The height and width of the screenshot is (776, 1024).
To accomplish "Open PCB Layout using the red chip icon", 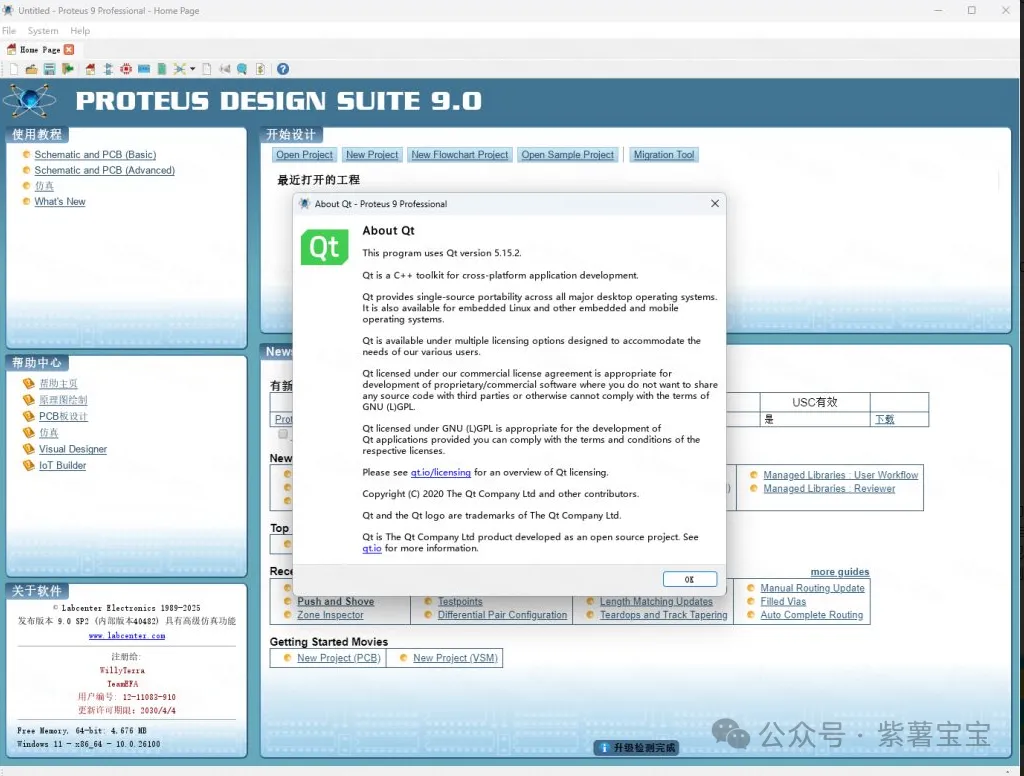I will point(126,69).
